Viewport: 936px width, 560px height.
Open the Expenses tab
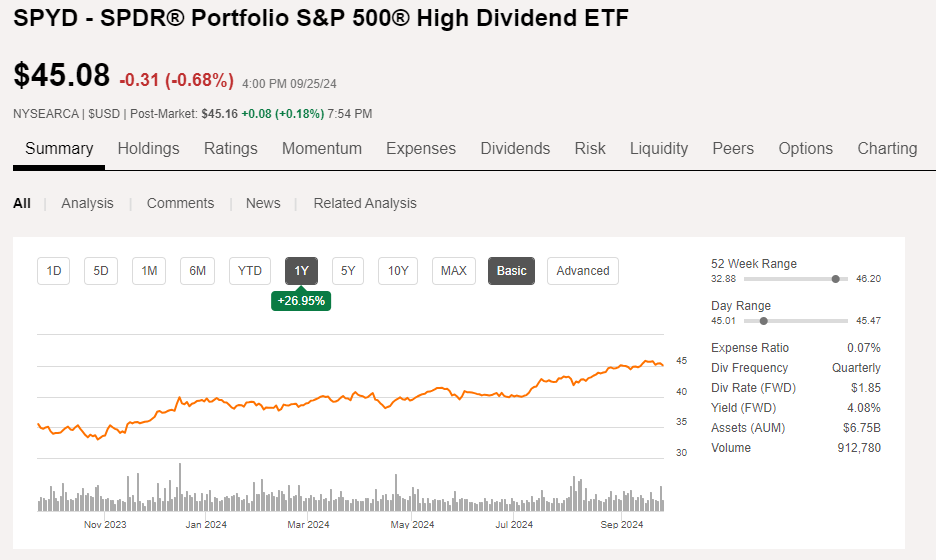coord(421,149)
